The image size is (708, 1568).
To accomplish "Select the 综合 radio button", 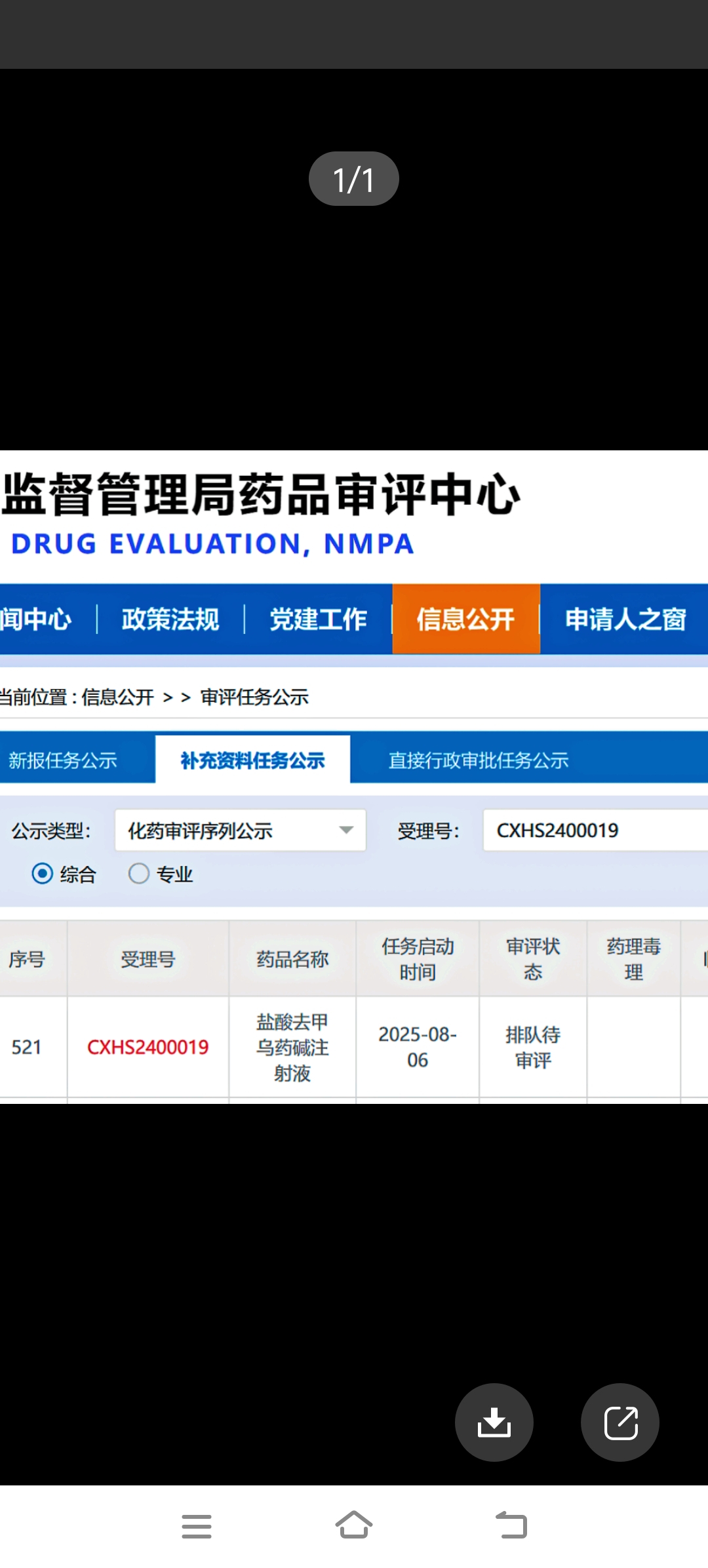I will [x=43, y=874].
